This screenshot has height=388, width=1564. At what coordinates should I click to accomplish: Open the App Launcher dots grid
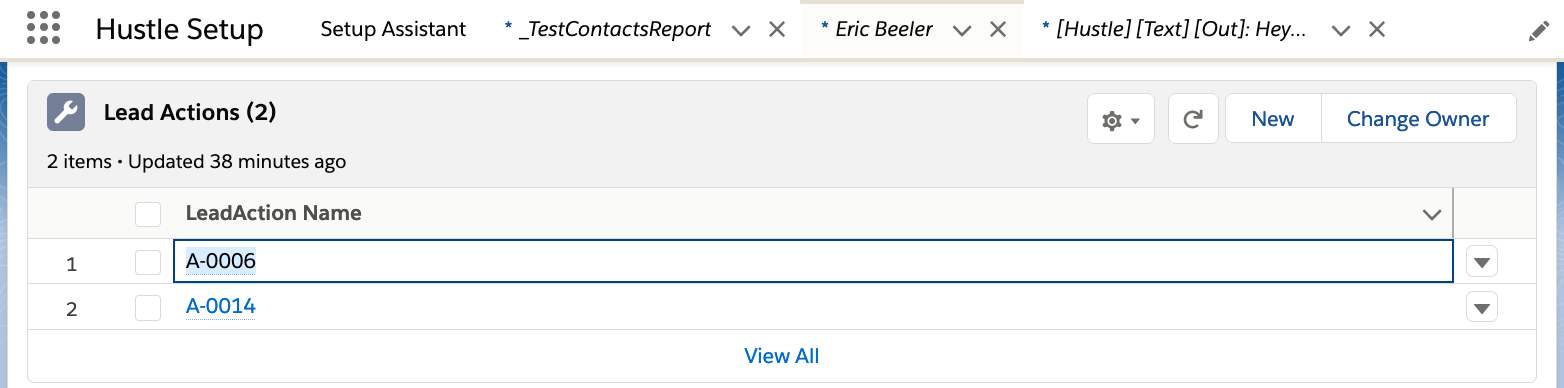[x=44, y=29]
